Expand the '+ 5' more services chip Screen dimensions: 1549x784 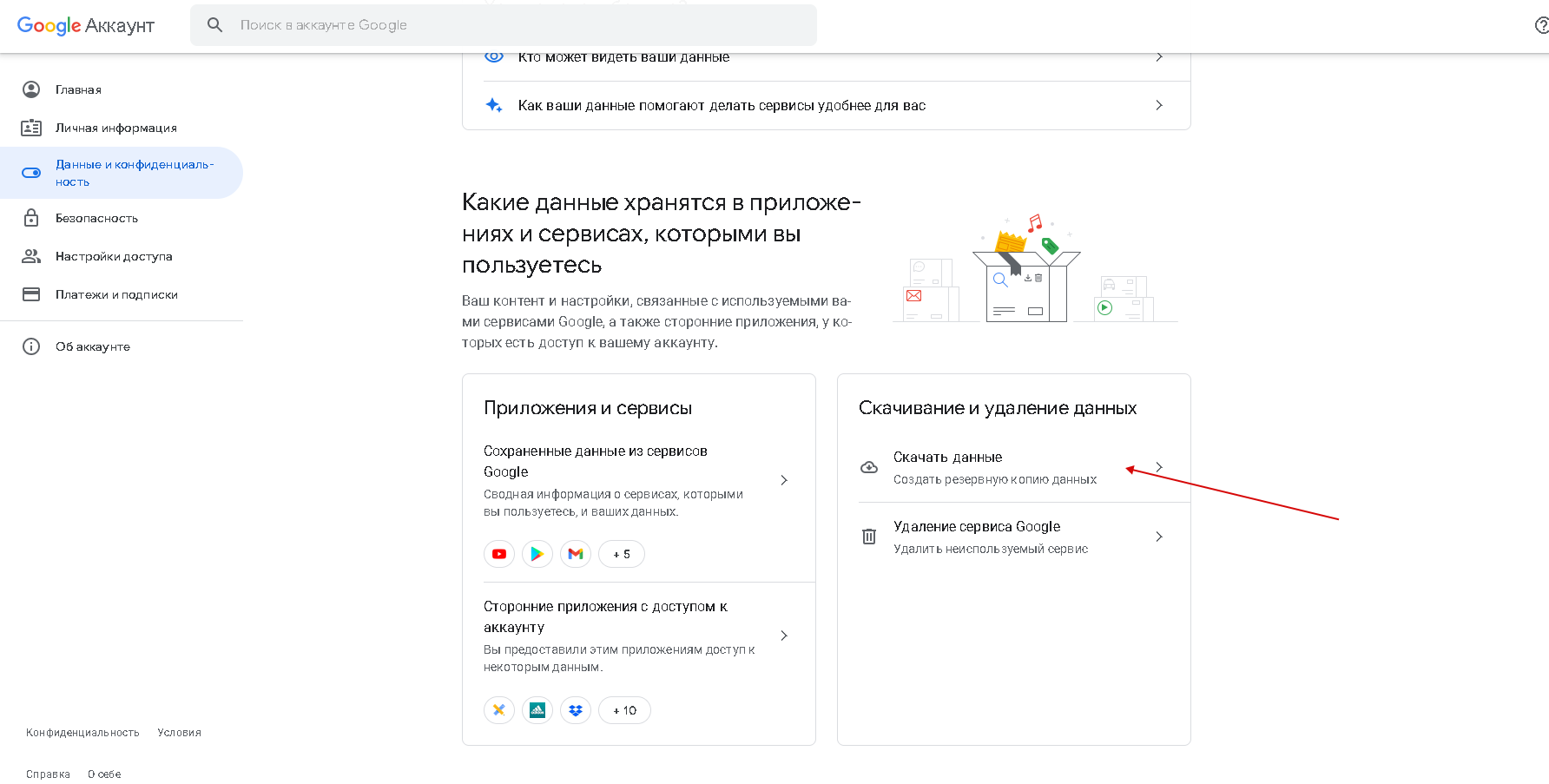tap(622, 554)
